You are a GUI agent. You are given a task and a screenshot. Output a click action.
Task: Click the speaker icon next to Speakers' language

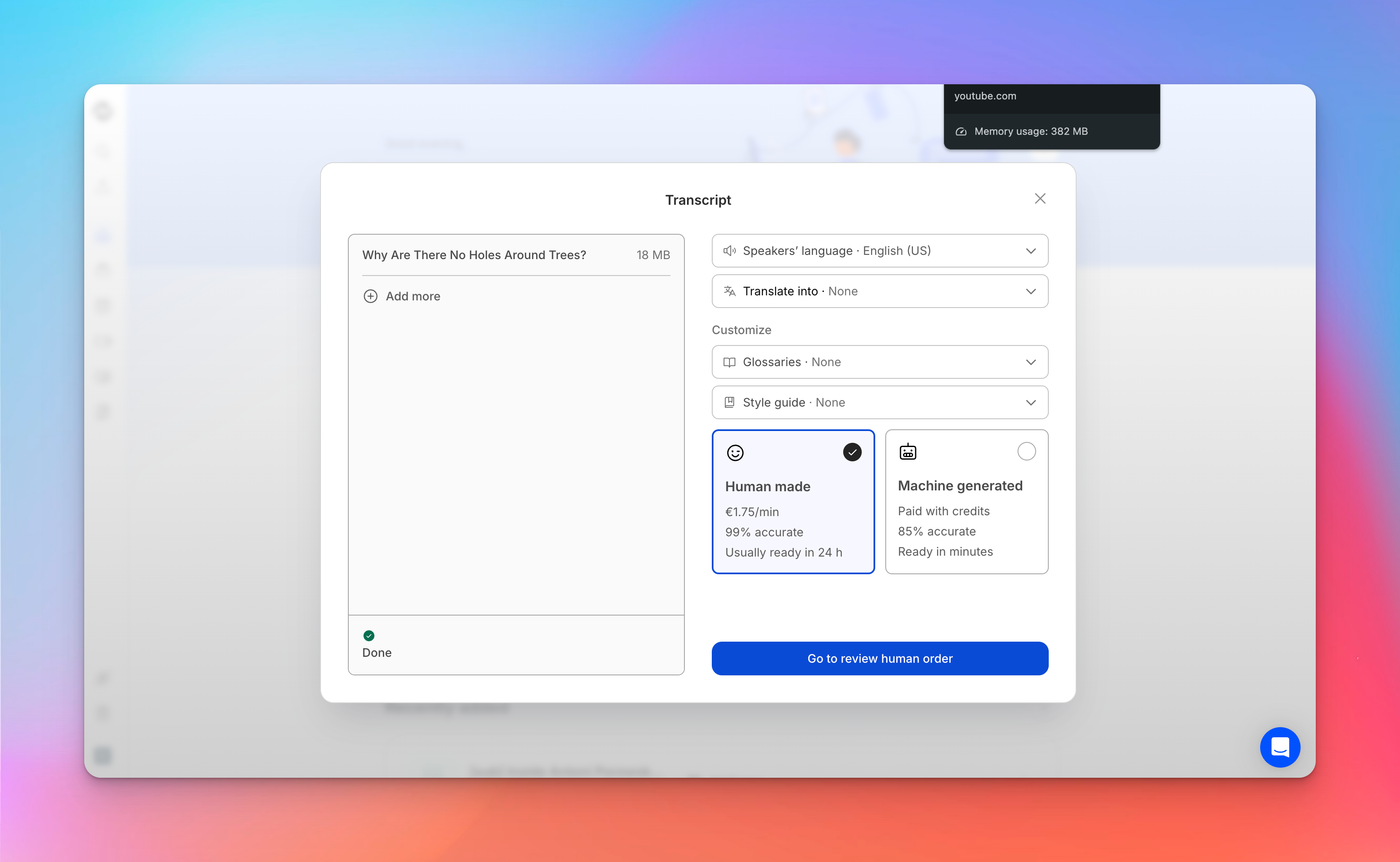(730, 250)
